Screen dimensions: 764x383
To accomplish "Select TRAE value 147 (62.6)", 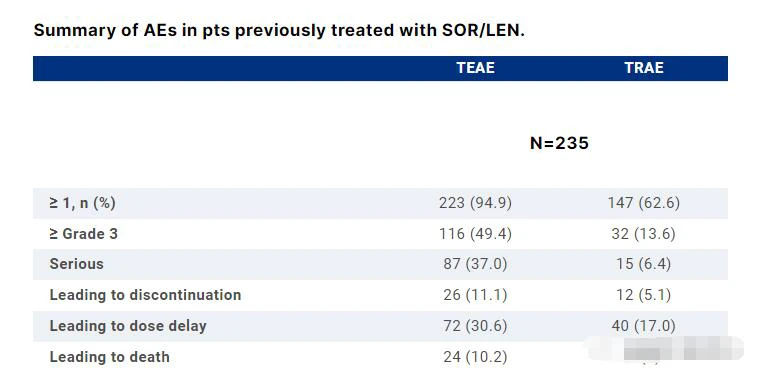I will 644,203.
